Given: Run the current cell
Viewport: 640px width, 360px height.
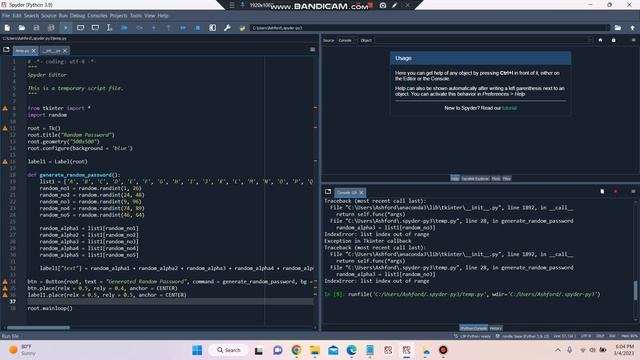Looking at the screenshot, I should 80,28.
